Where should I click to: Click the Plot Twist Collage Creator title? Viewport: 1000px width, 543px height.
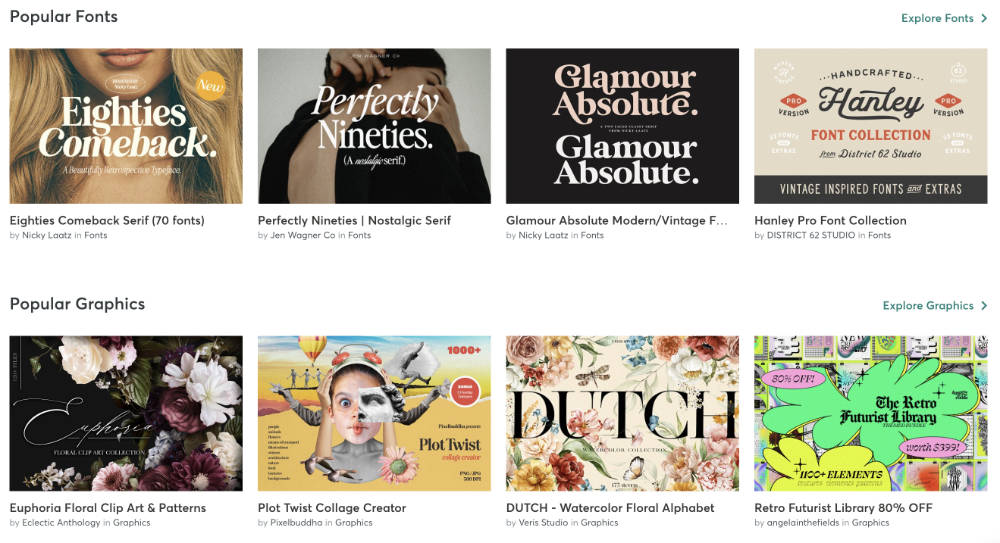pyautogui.click(x=332, y=508)
